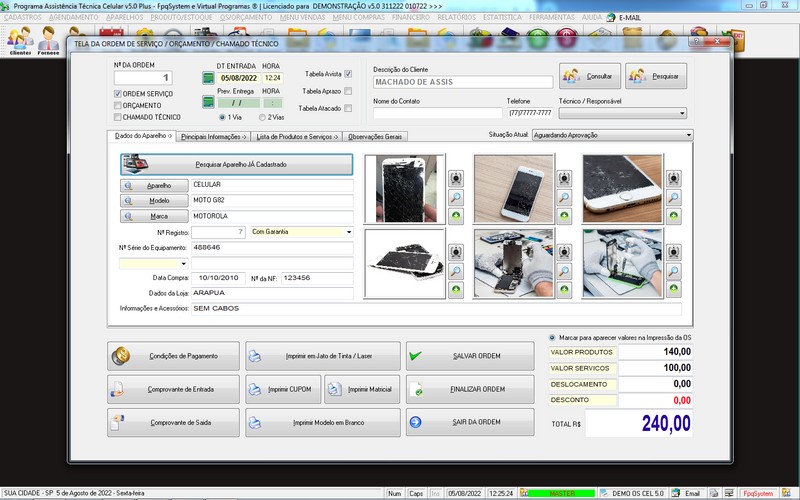Click the Clientes toolbar icon
The height and width of the screenshot is (500, 800).
20,41
